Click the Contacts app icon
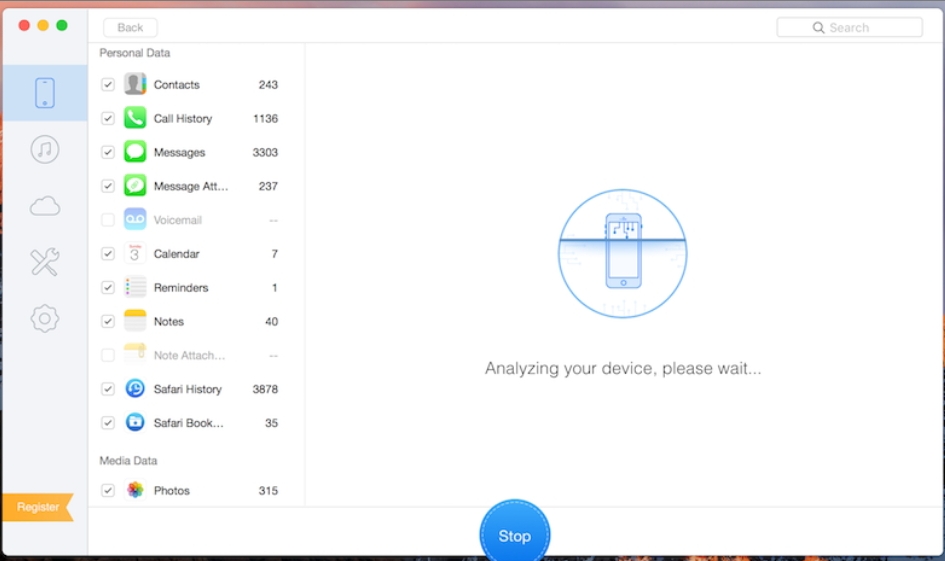 pos(135,84)
